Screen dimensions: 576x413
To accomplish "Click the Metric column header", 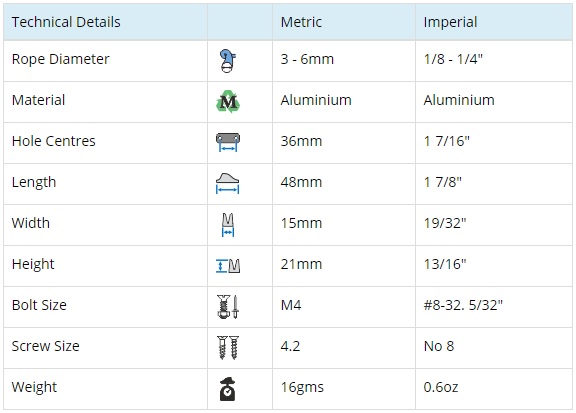I will click(301, 22).
